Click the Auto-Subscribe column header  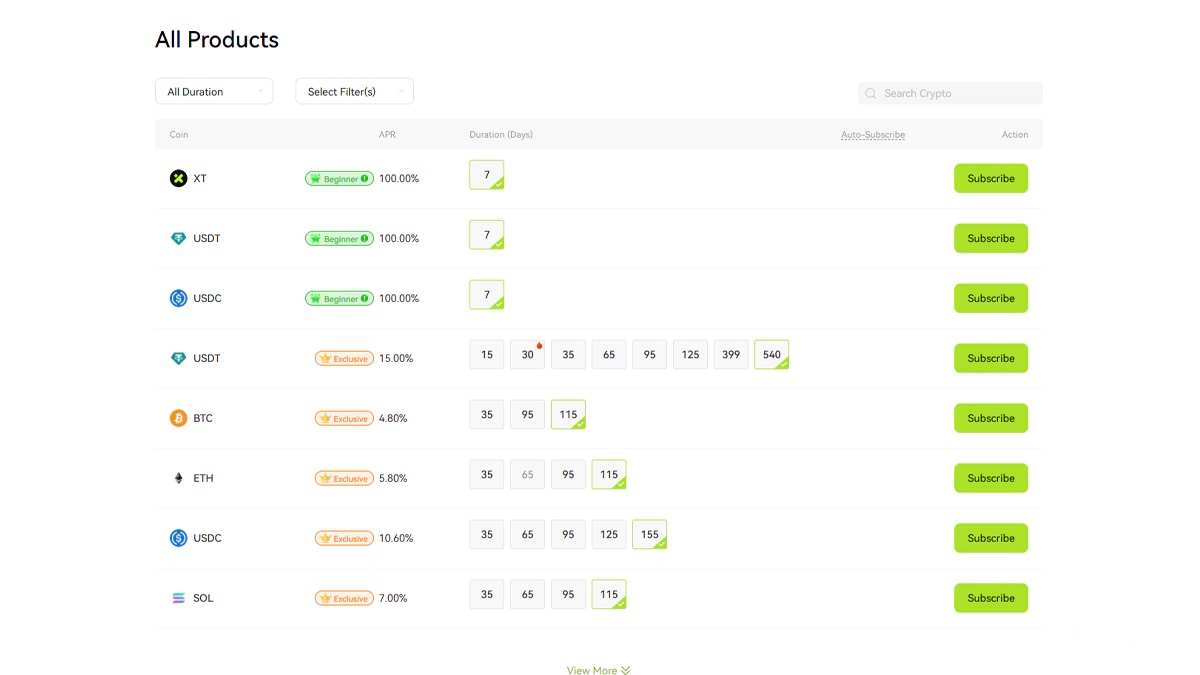(x=872, y=135)
